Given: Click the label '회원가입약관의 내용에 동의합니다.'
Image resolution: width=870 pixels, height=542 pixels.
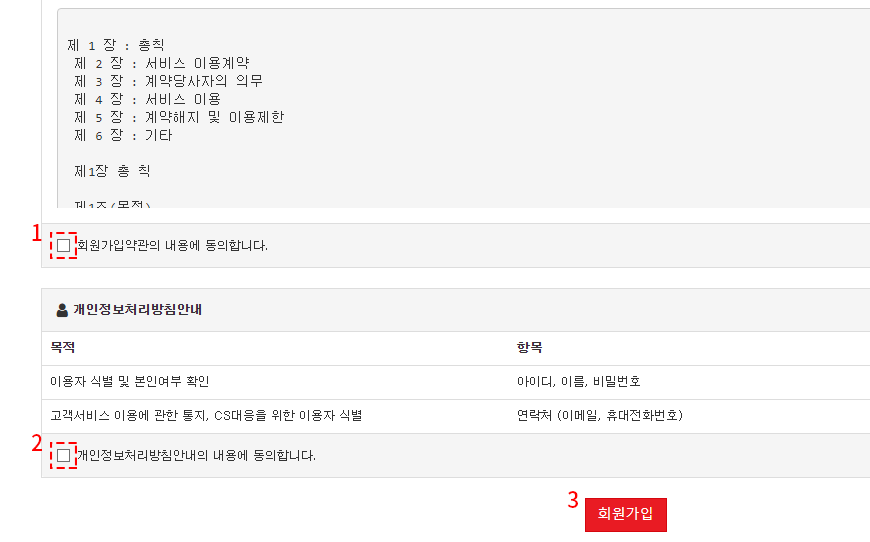Looking at the screenshot, I should pos(173,245).
